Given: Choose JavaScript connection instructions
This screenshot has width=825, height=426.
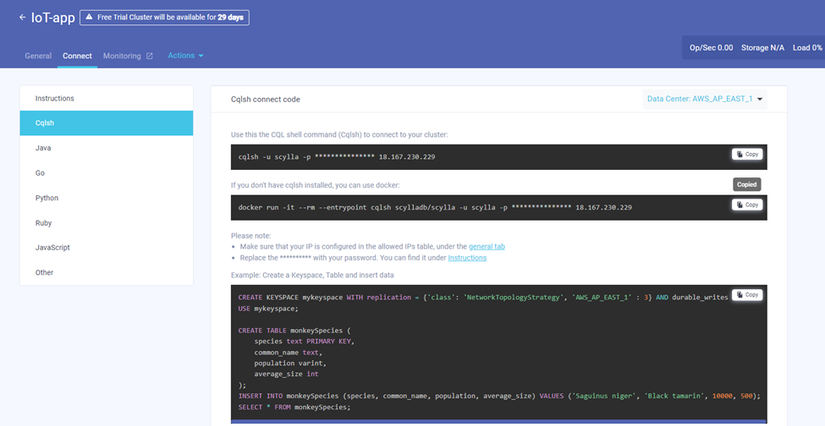Looking at the screenshot, I should pos(52,247).
